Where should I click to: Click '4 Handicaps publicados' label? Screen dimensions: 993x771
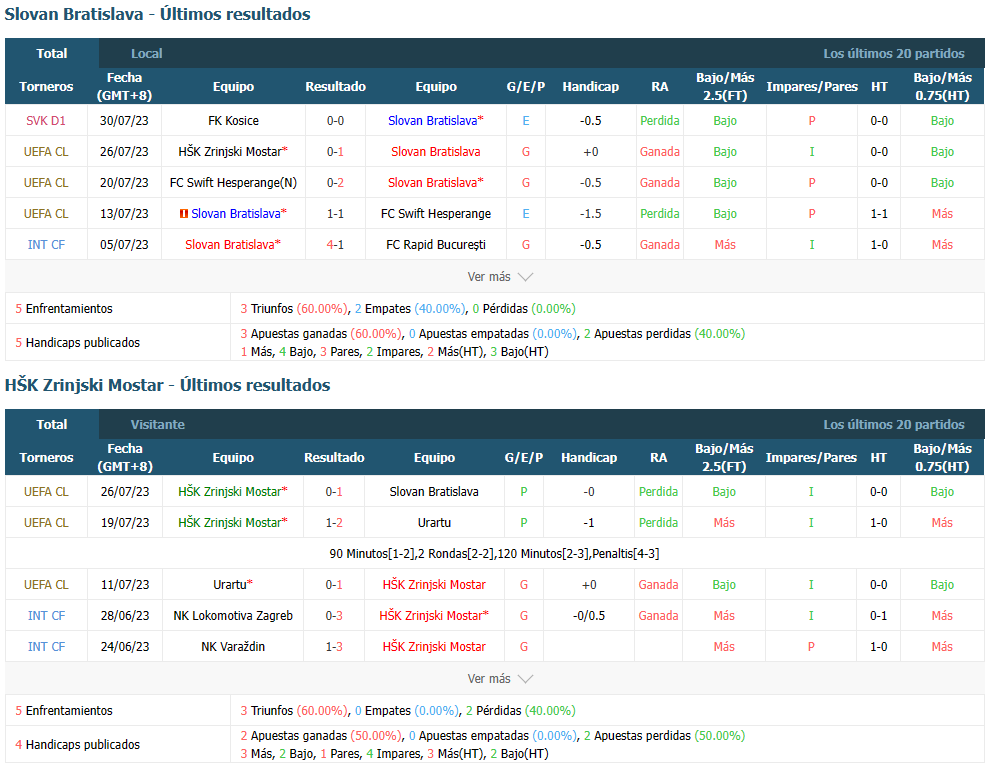point(77,744)
